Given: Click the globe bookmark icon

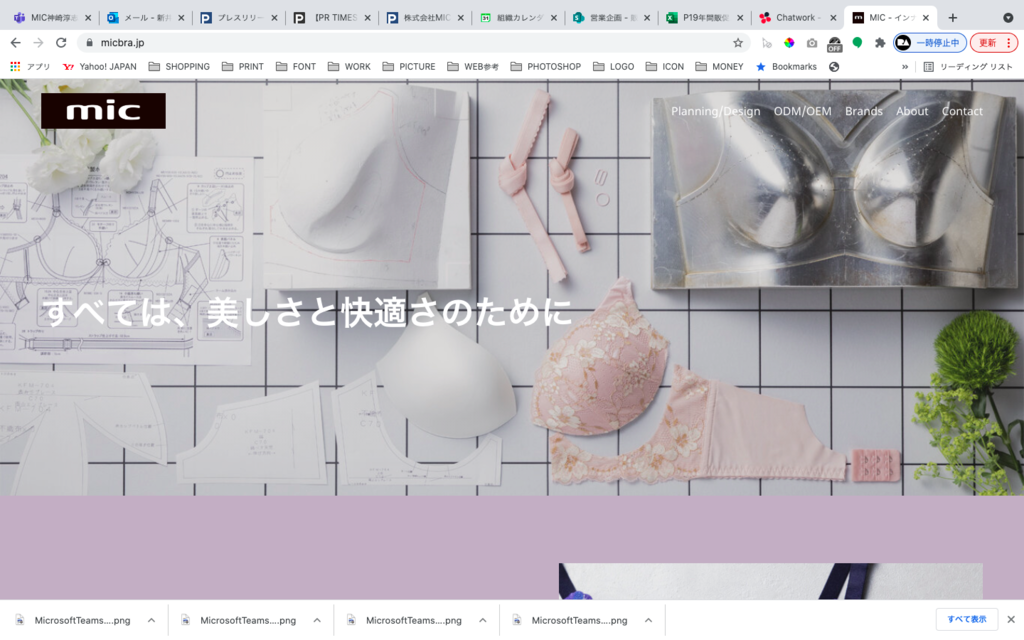Looking at the screenshot, I should [x=834, y=67].
